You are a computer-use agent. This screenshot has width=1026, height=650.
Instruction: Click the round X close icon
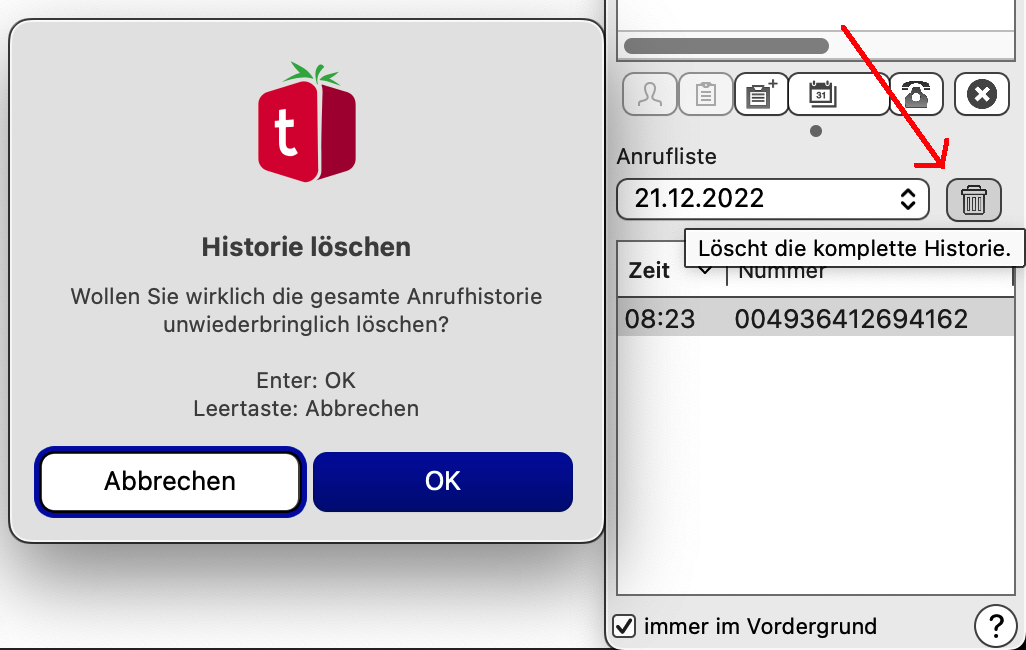(x=982, y=94)
